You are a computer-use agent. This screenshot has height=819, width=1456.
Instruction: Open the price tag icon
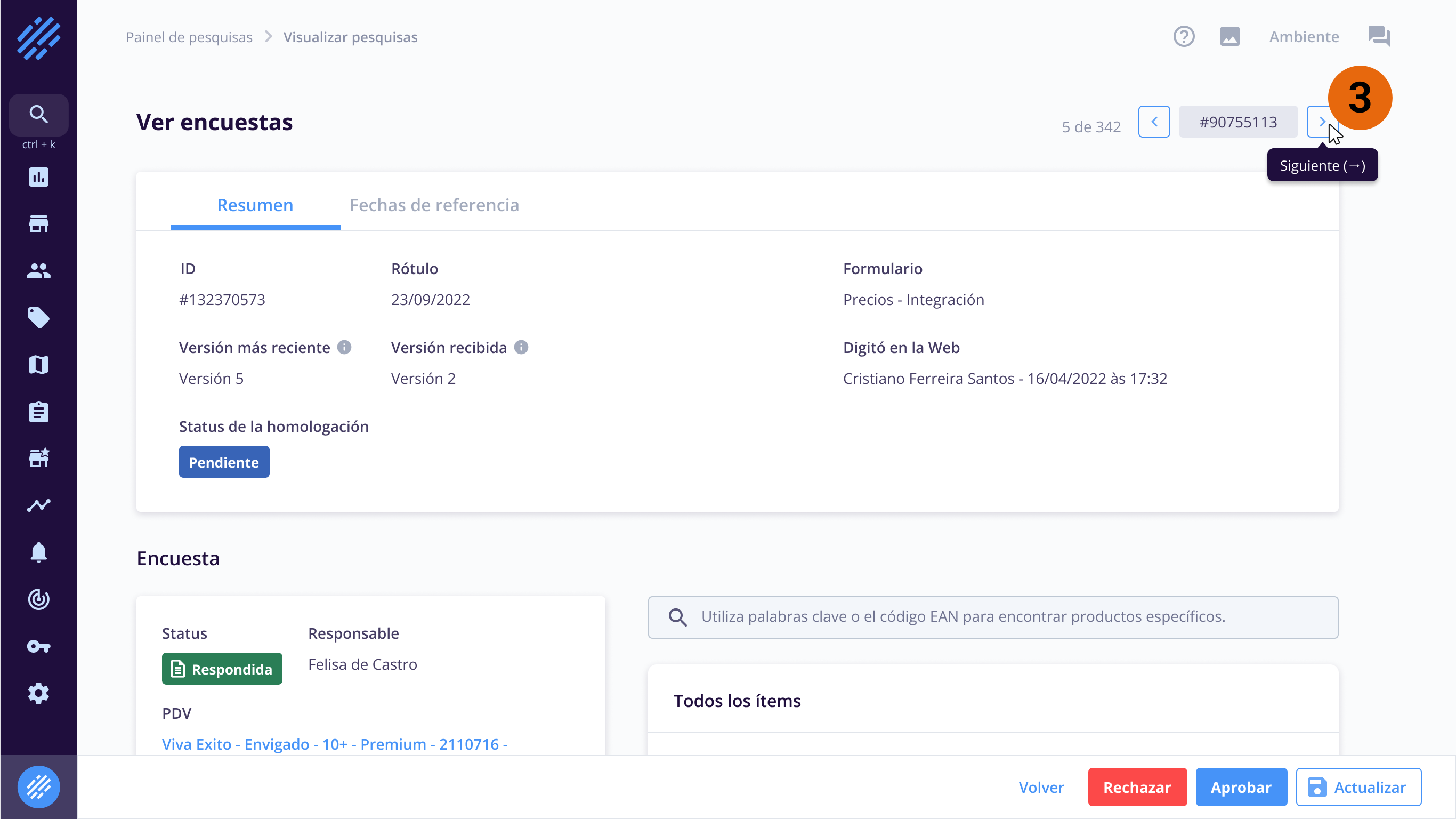coord(38,318)
